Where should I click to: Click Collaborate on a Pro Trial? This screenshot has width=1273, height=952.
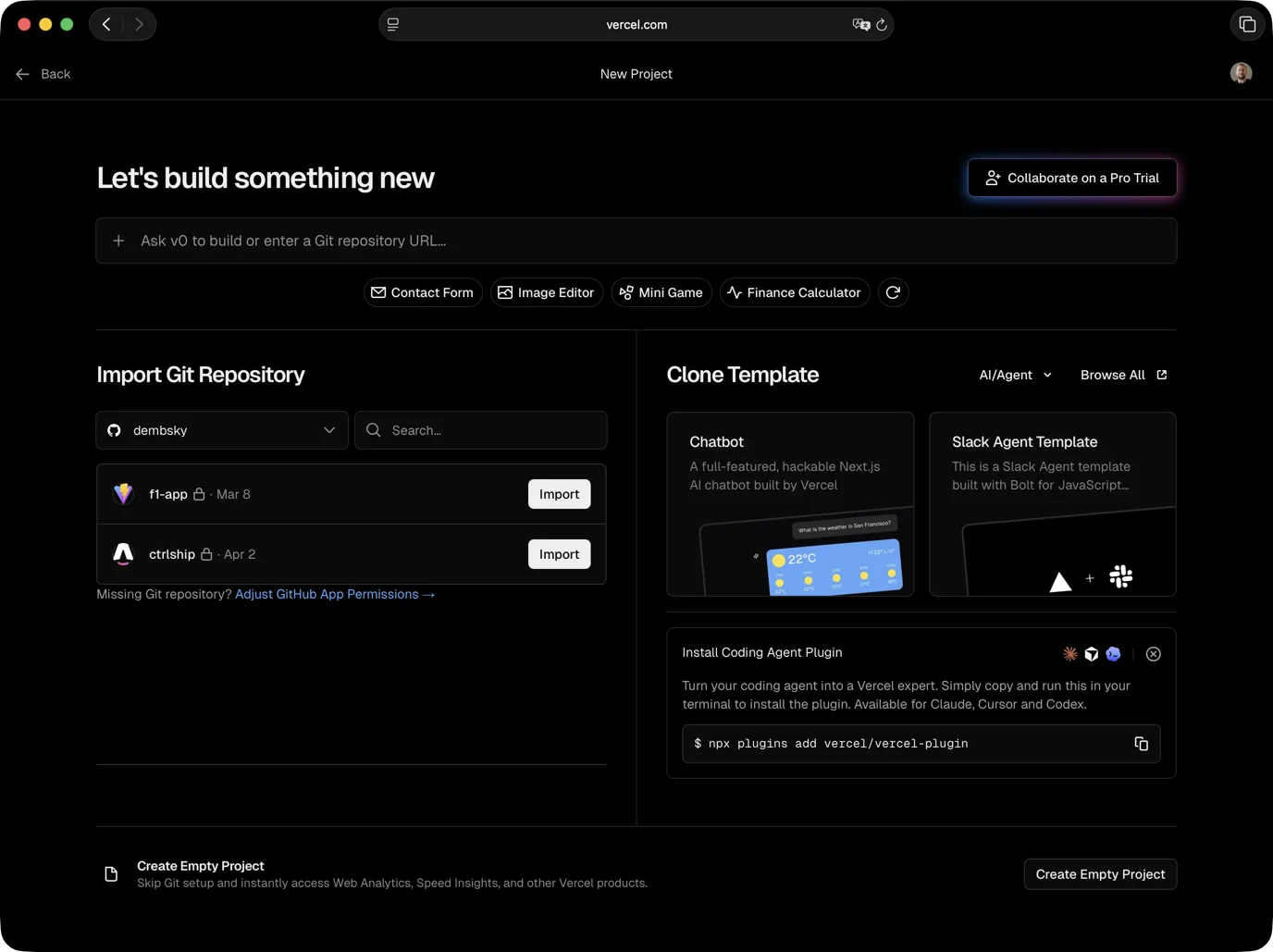(1071, 178)
